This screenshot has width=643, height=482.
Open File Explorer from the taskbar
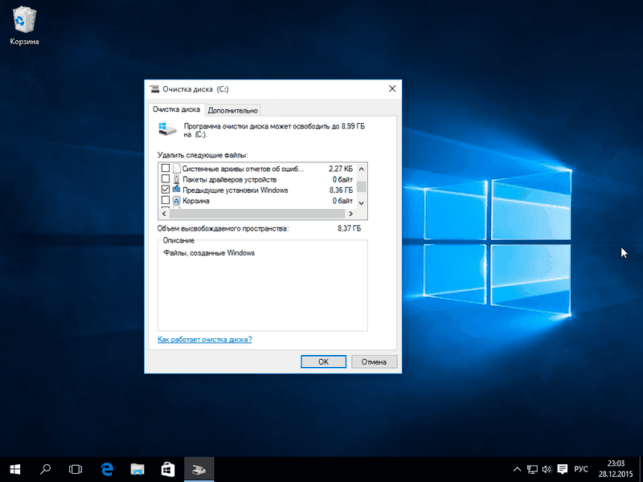point(137,469)
